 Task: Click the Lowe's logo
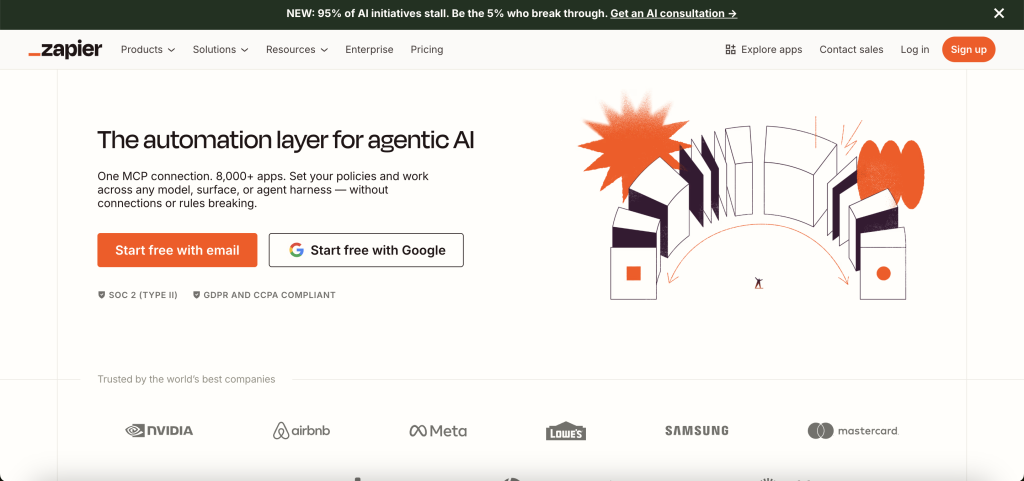click(x=566, y=431)
